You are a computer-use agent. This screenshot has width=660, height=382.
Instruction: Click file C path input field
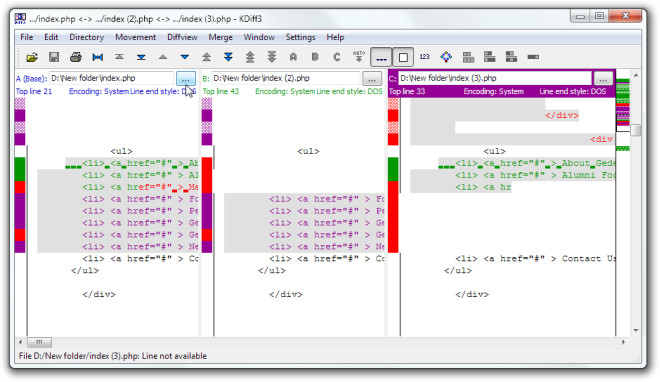tap(495, 78)
